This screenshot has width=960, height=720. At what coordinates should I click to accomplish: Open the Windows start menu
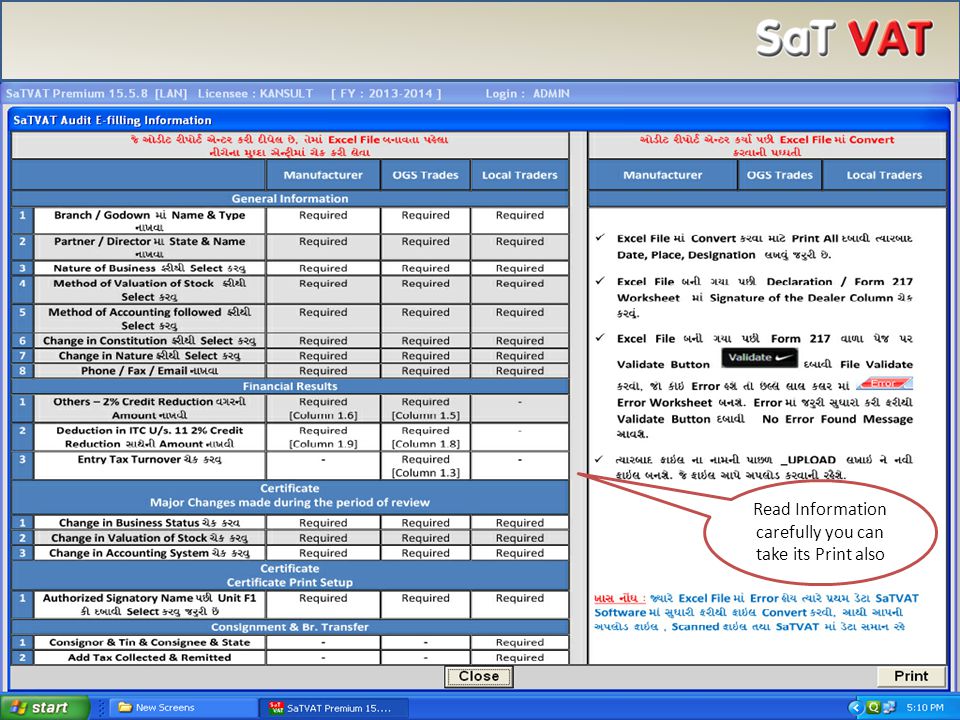(44, 708)
